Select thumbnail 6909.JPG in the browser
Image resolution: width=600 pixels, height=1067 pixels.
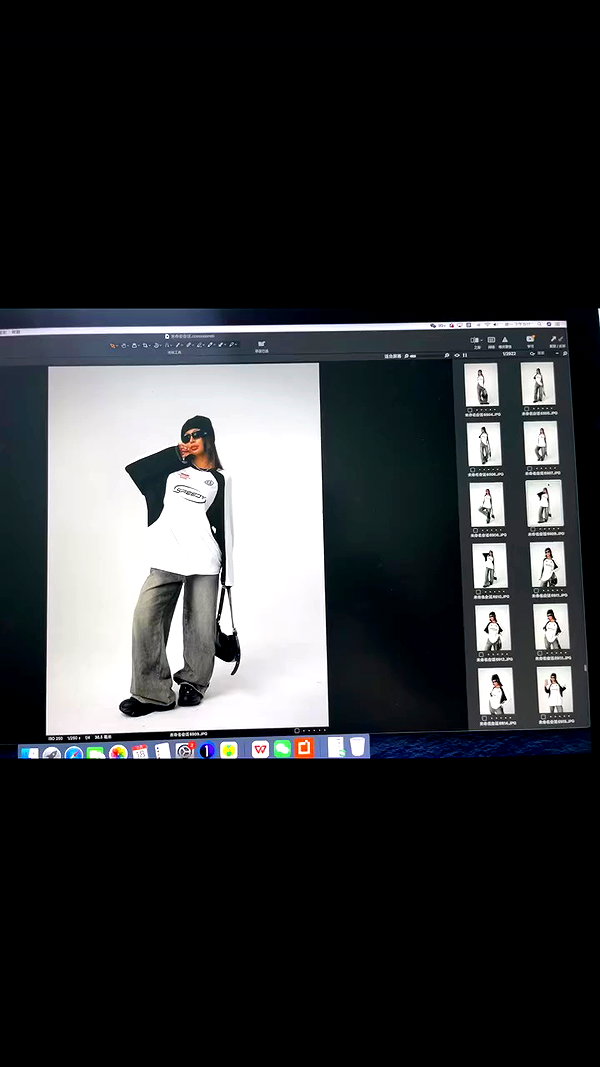[x=544, y=503]
